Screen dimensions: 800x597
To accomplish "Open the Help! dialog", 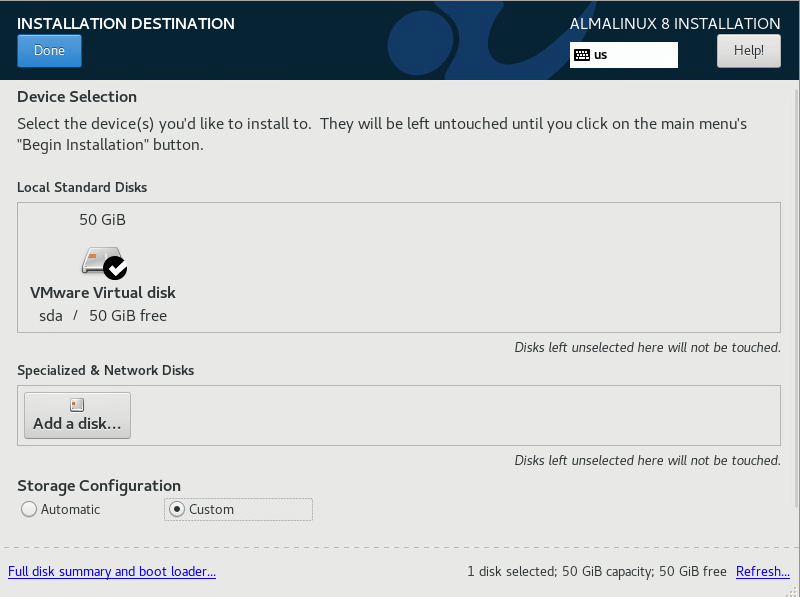I will [x=748, y=51].
